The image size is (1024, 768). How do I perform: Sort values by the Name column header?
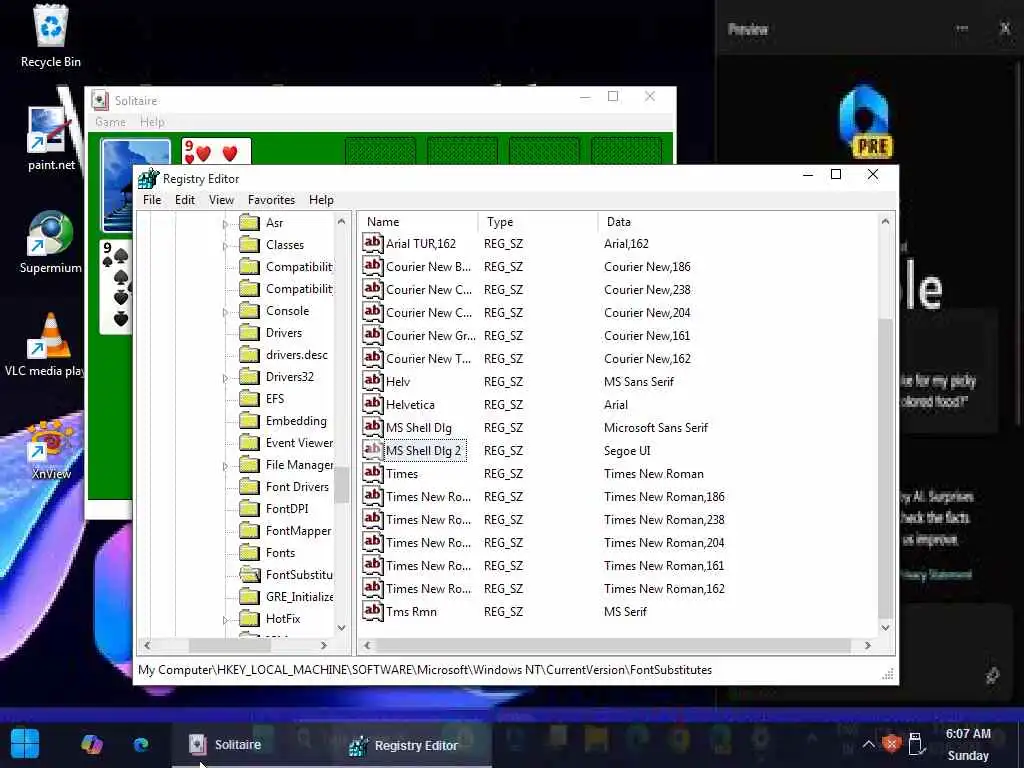(418, 222)
